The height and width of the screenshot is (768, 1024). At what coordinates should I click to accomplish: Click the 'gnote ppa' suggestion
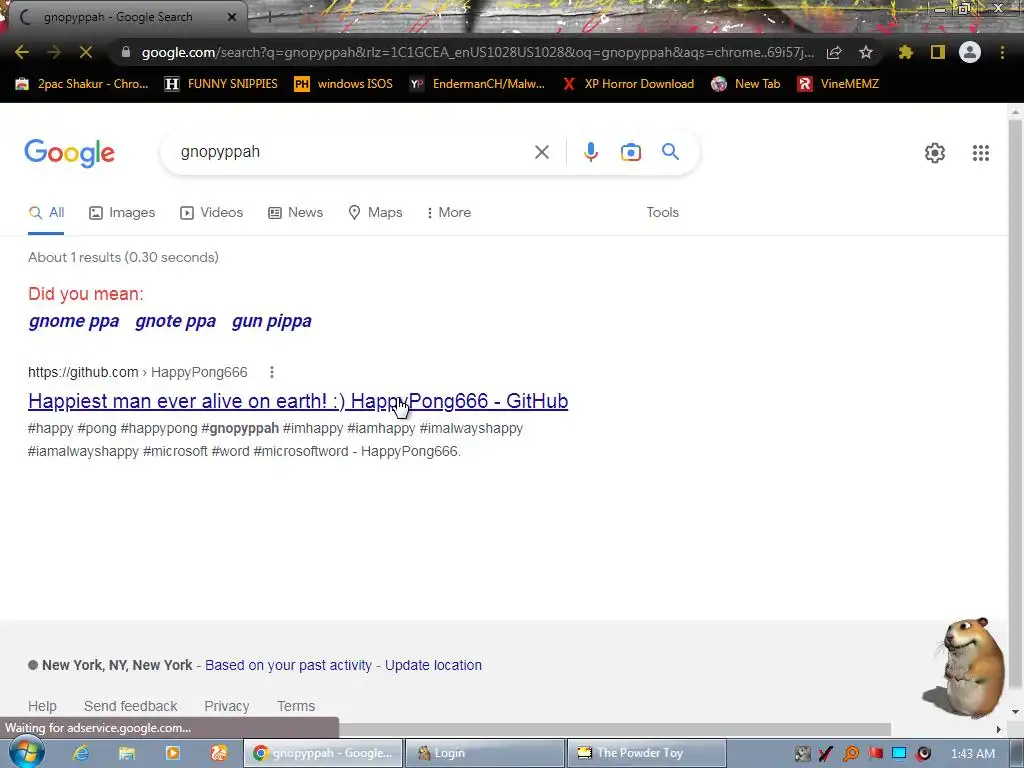click(175, 321)
